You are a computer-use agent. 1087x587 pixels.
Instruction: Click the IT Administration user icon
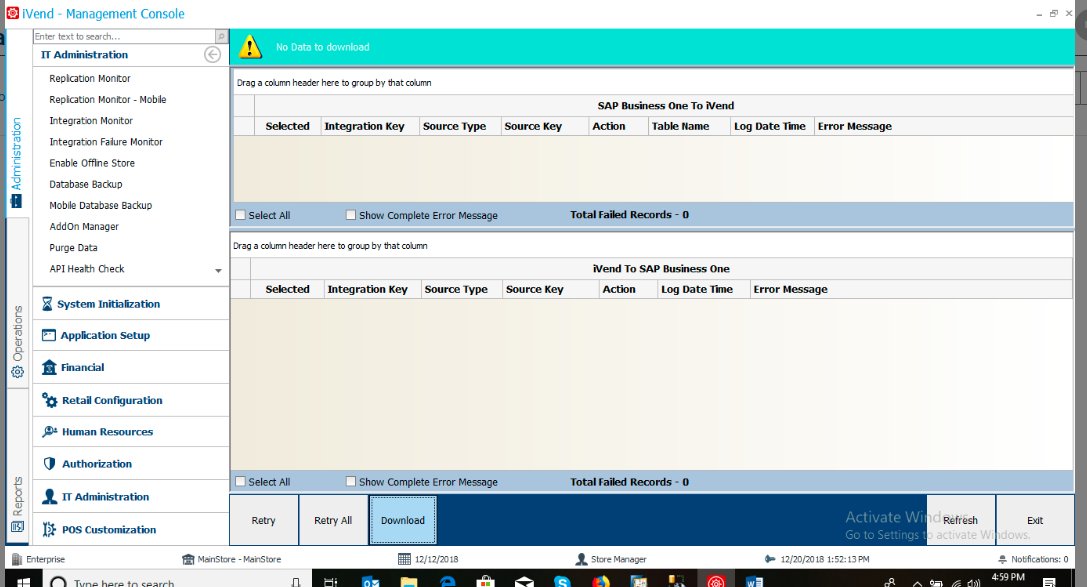[x=49, y=496]
